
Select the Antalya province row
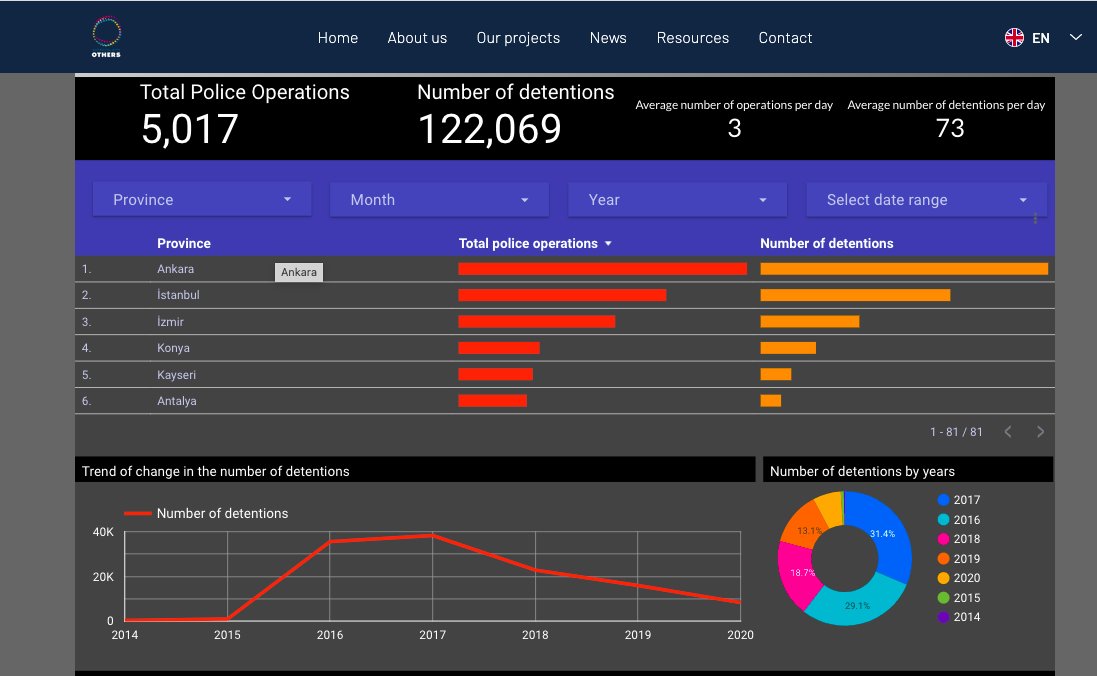click(565, 401)
